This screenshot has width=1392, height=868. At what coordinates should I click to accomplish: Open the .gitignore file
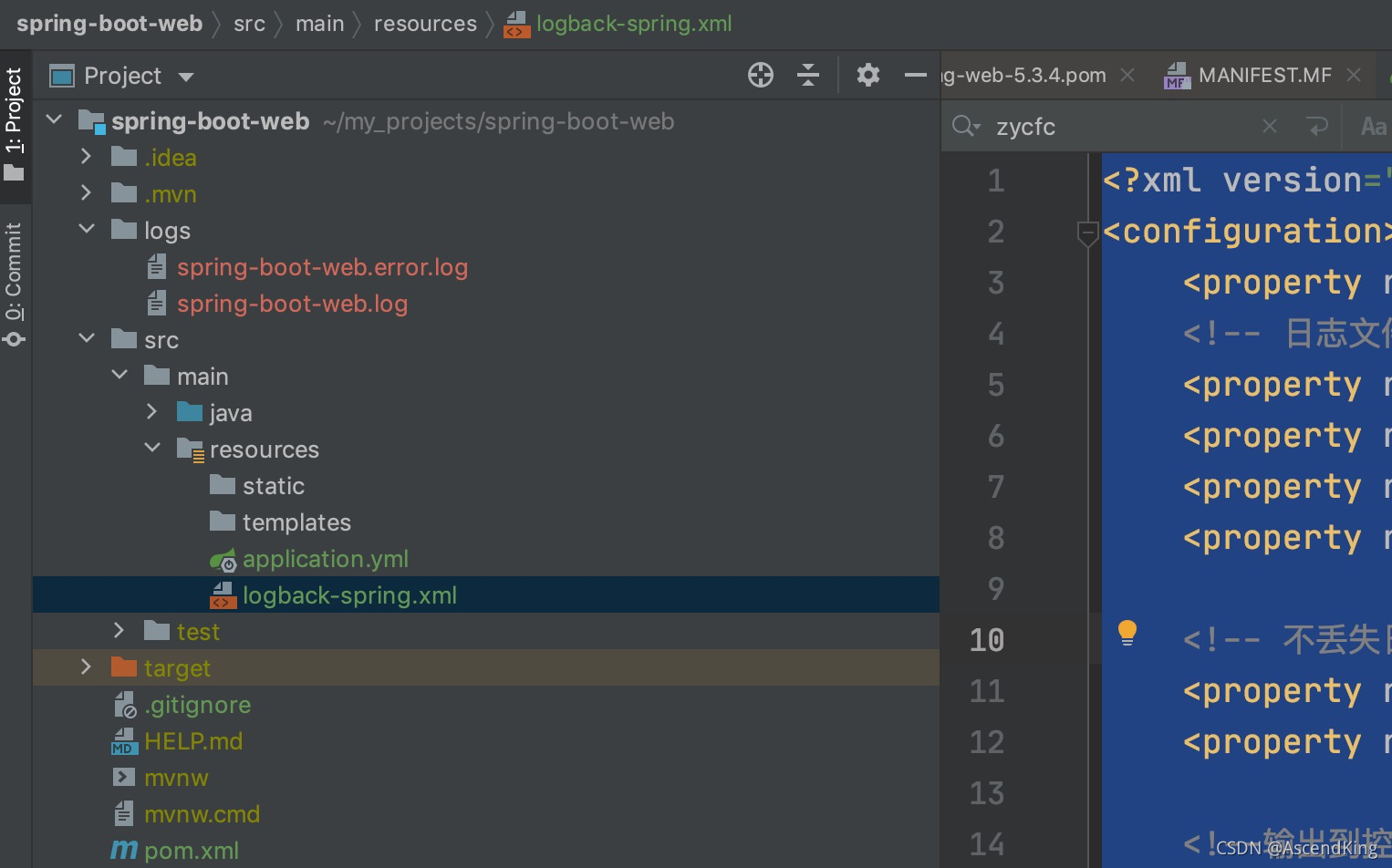pyautogui.click(x=197, y=705)
